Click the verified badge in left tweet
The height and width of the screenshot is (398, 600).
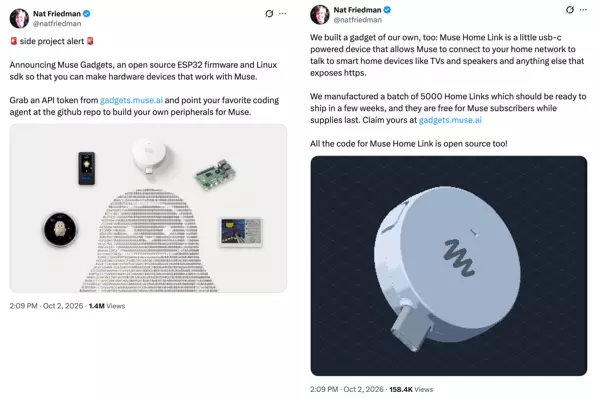click(86, 14)
